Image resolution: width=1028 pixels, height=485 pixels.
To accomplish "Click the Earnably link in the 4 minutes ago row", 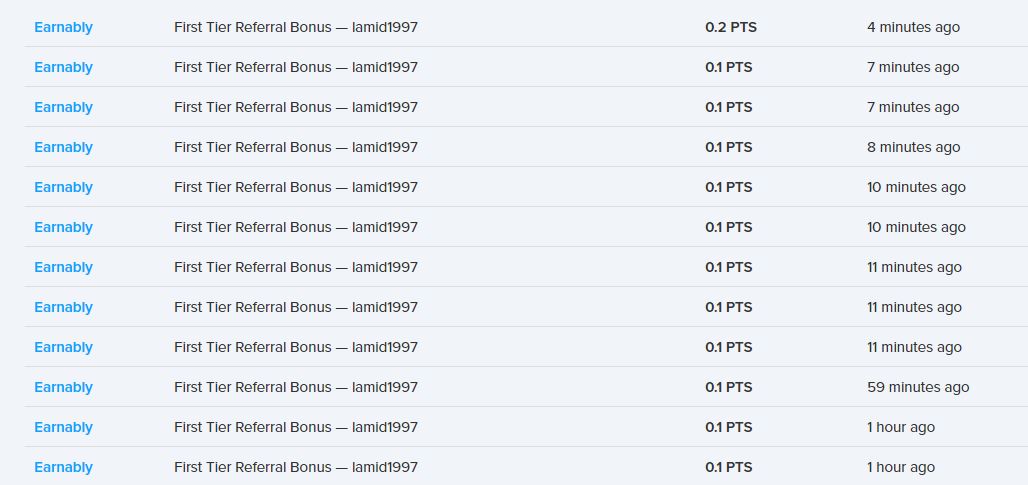I will [63, 27].
